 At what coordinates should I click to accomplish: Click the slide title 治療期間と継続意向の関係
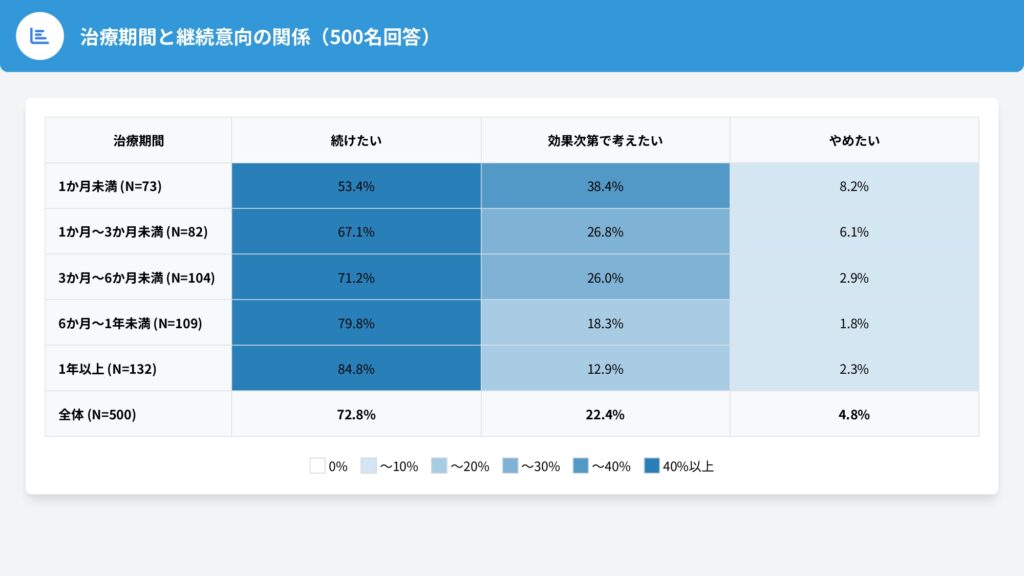256,36
